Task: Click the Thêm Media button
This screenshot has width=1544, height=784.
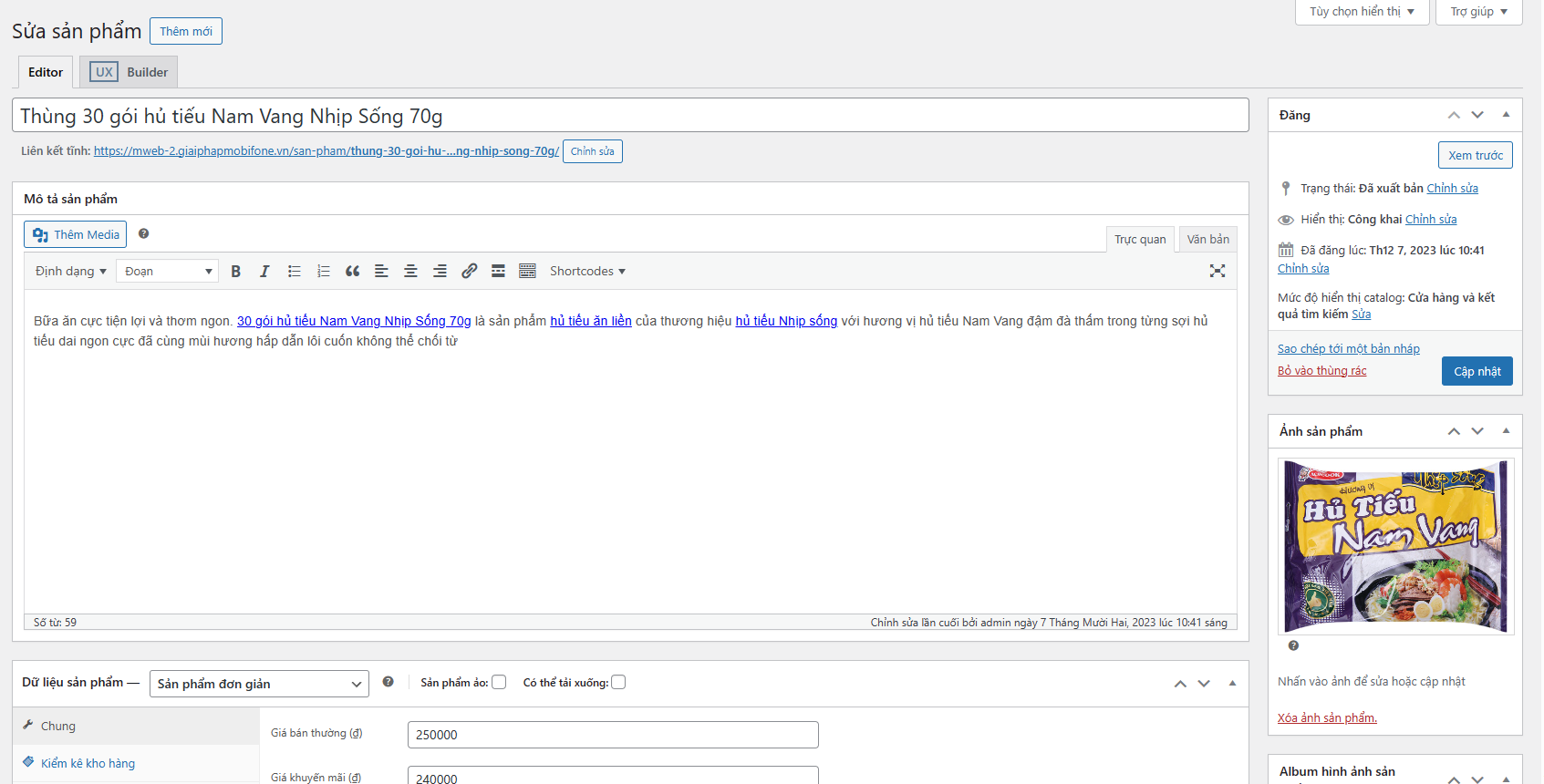Action: point(76,234)
